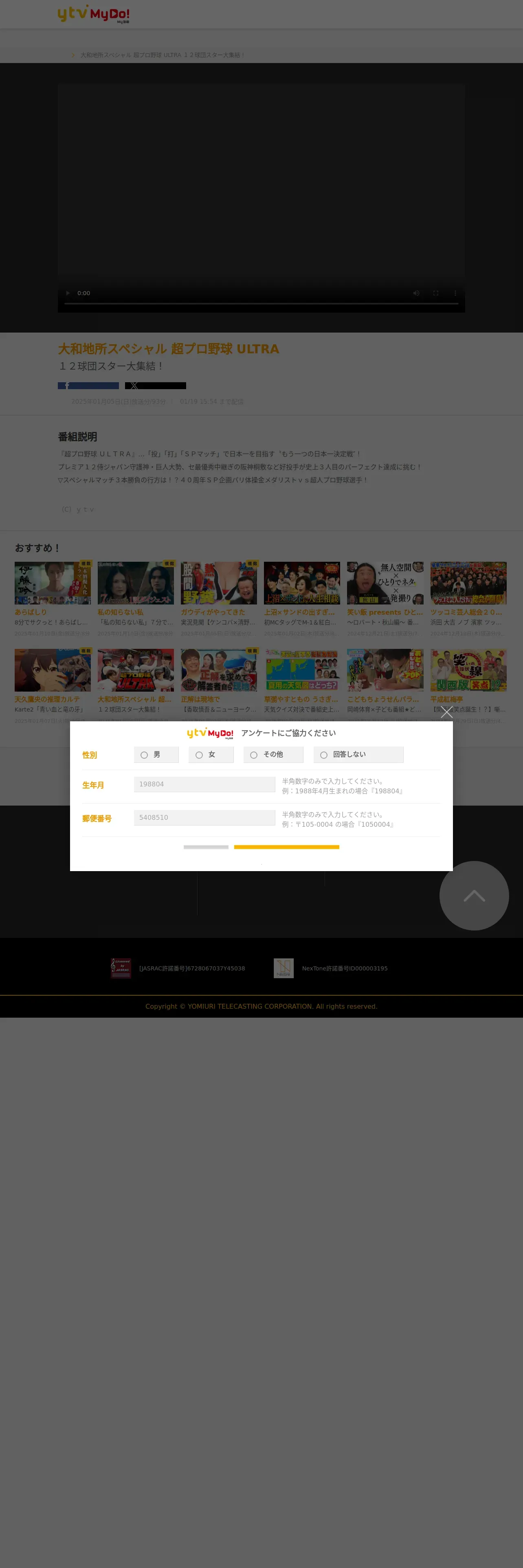Click the Copyright YOMIURI TELECASTING text
523x1568 pixels.
tap(261, 1006)
